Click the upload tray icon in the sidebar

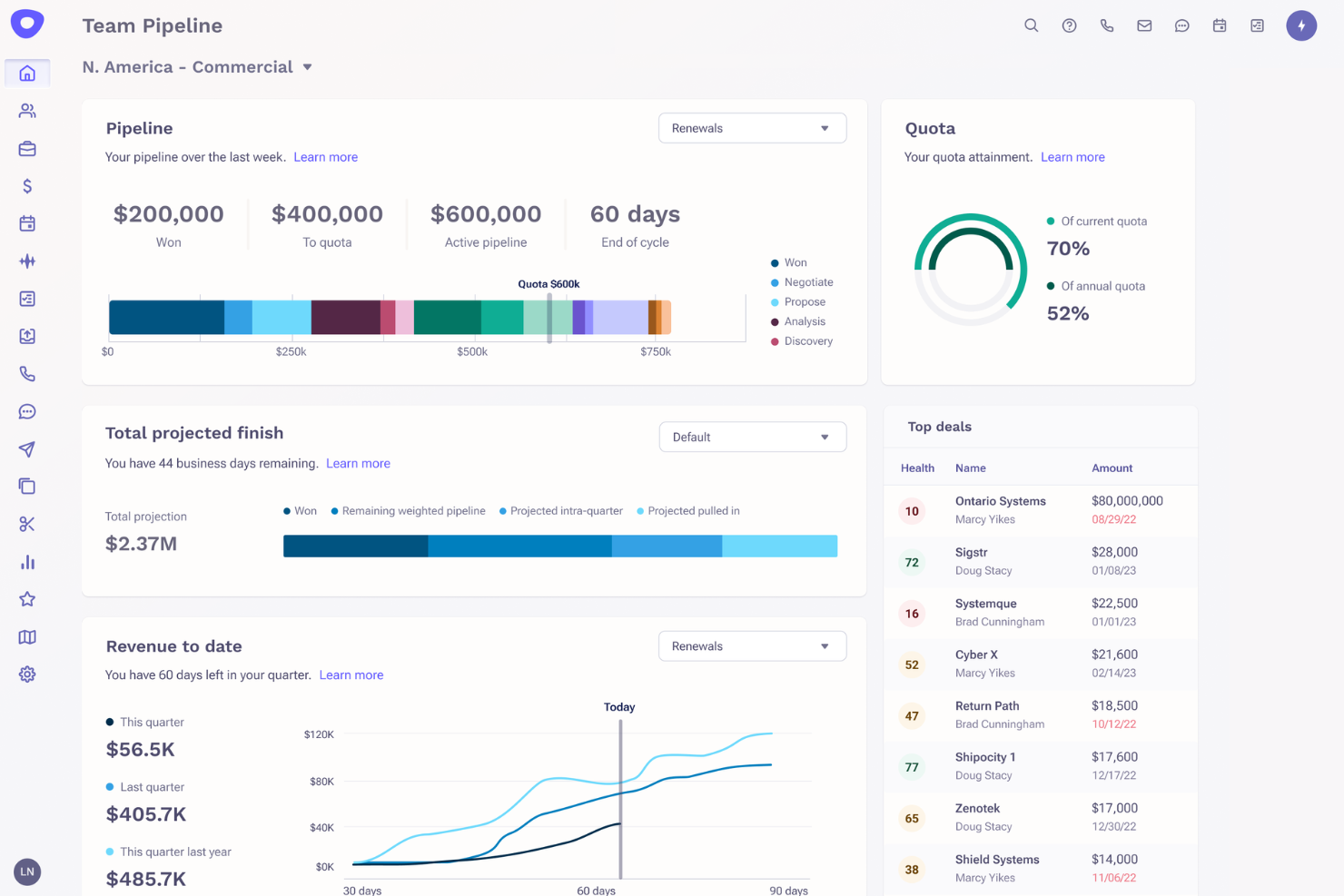click(27, 336)
